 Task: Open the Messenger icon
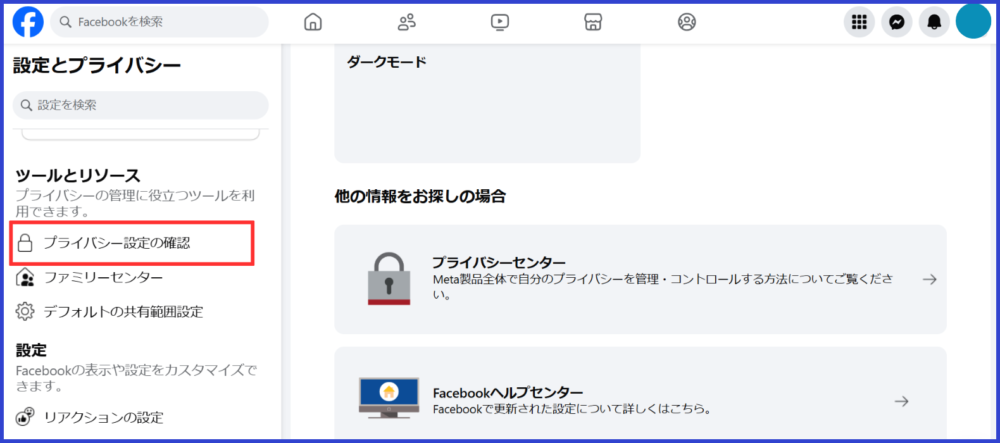pos(897,22)
